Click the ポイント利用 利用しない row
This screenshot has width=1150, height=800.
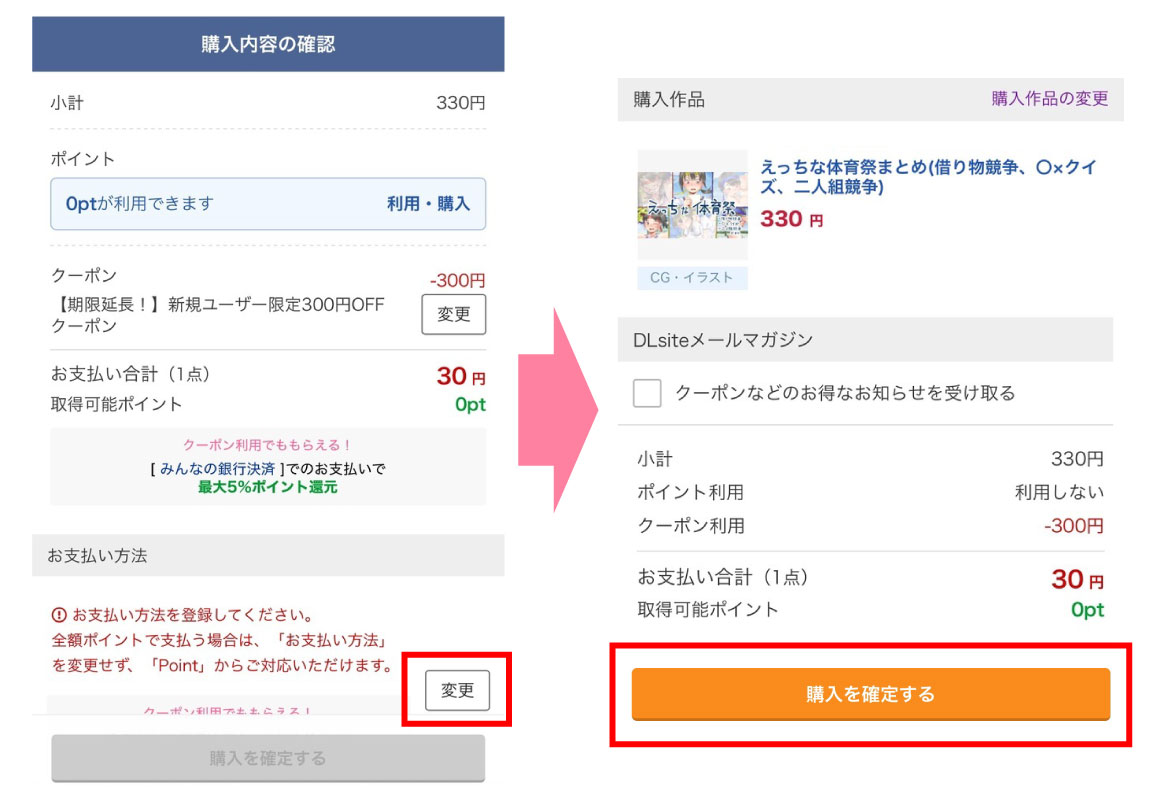(x=870, y=492)
